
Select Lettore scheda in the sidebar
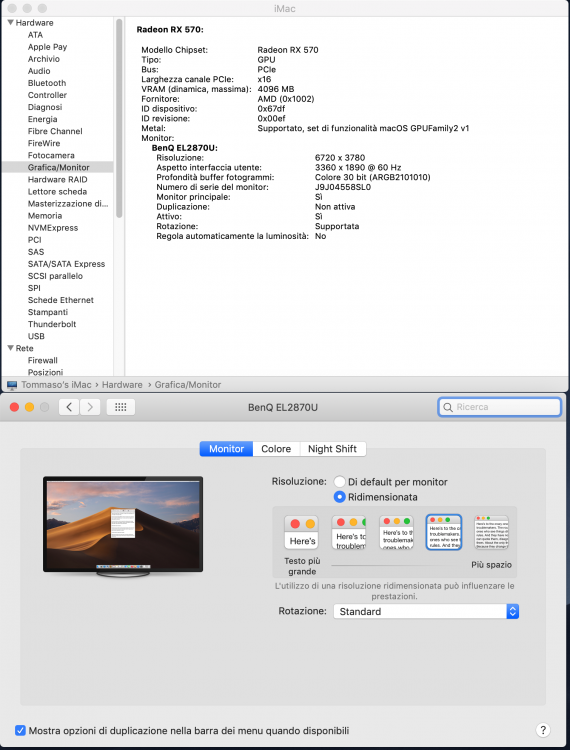(57, 192)
